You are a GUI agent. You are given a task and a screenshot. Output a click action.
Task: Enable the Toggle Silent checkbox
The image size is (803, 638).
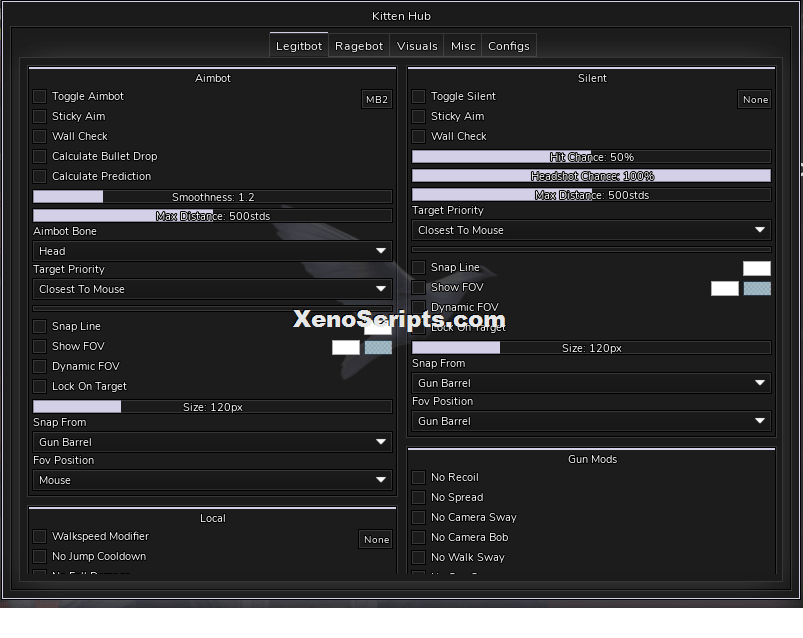[418, 96]
